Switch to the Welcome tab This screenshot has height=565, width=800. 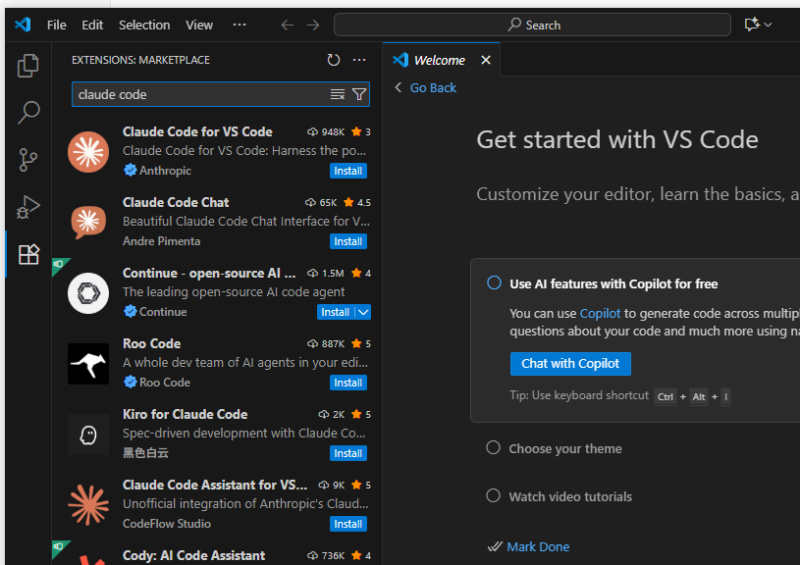click(439, 60)
